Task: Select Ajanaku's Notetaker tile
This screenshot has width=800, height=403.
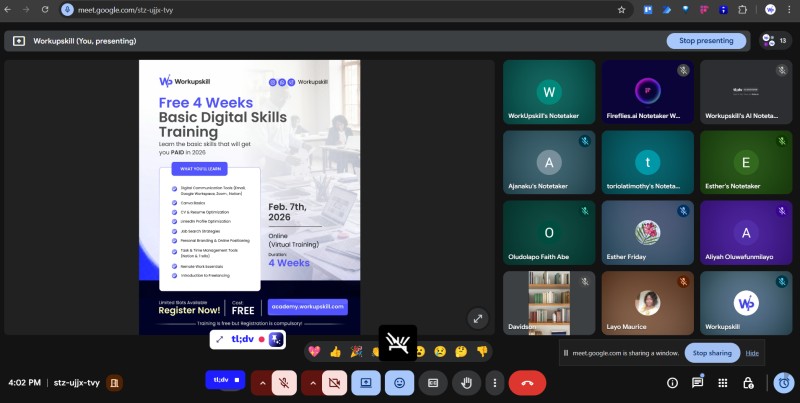Action: pyautogui.click(x=549, y=162)
